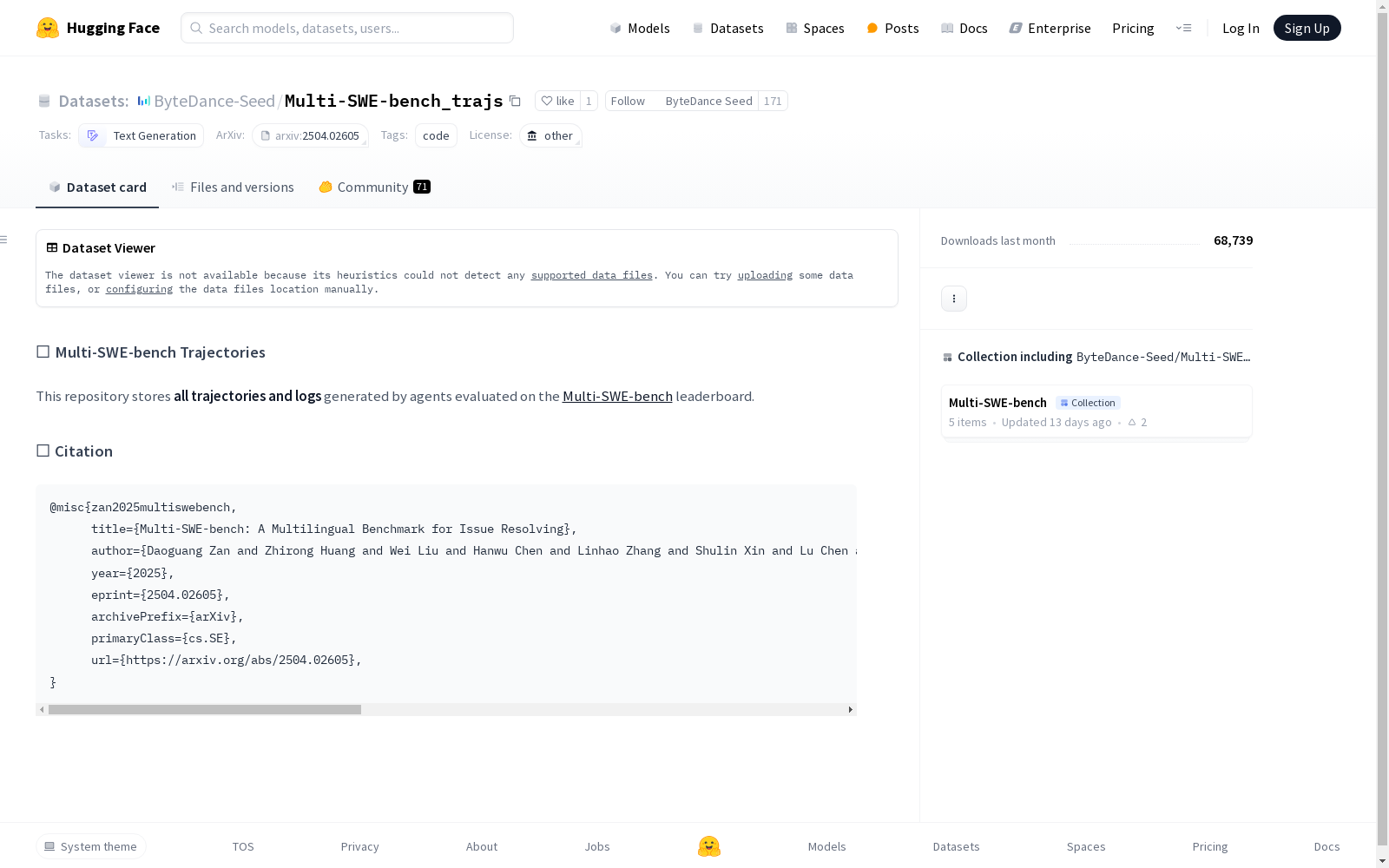Viewport: 1389px width, 868px height.
Task: Open the Enterprise nav link
Action: (x=1050, y=28)
